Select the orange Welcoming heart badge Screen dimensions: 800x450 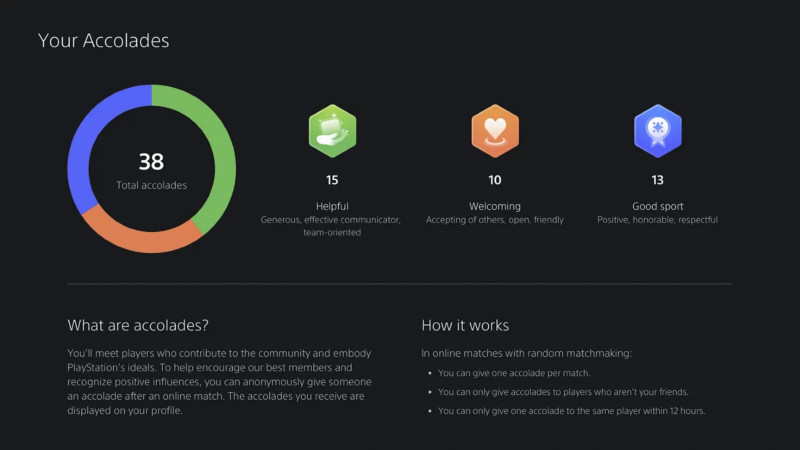(495, 131)
